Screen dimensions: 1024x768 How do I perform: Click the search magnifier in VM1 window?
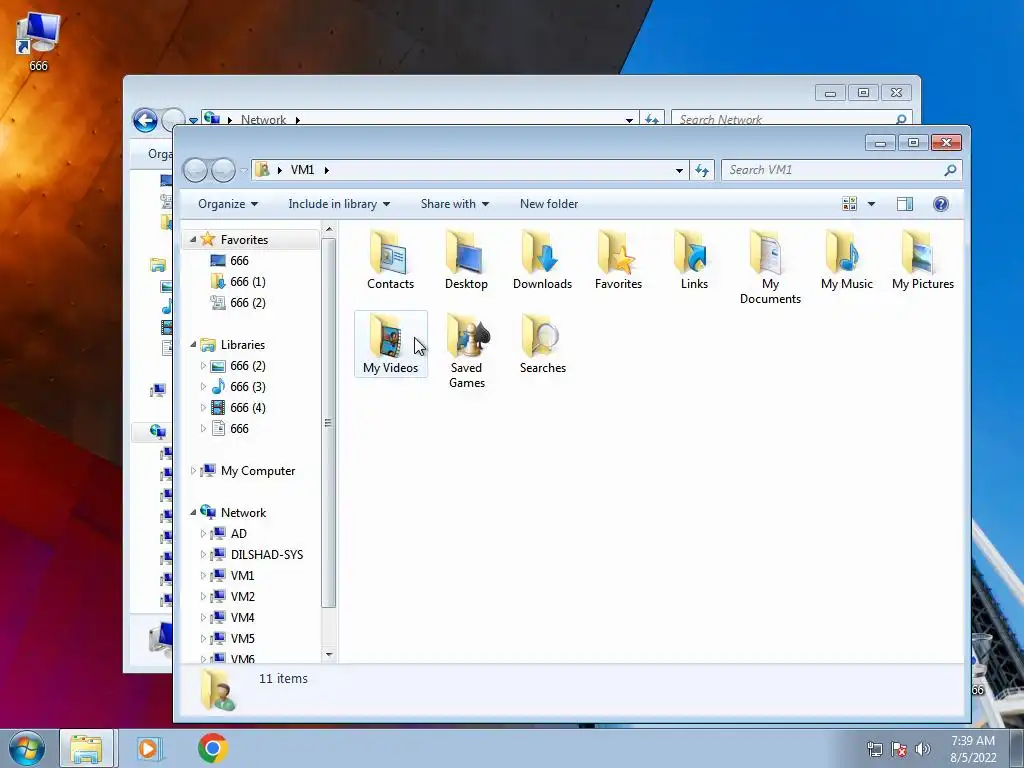coord(950,170)
